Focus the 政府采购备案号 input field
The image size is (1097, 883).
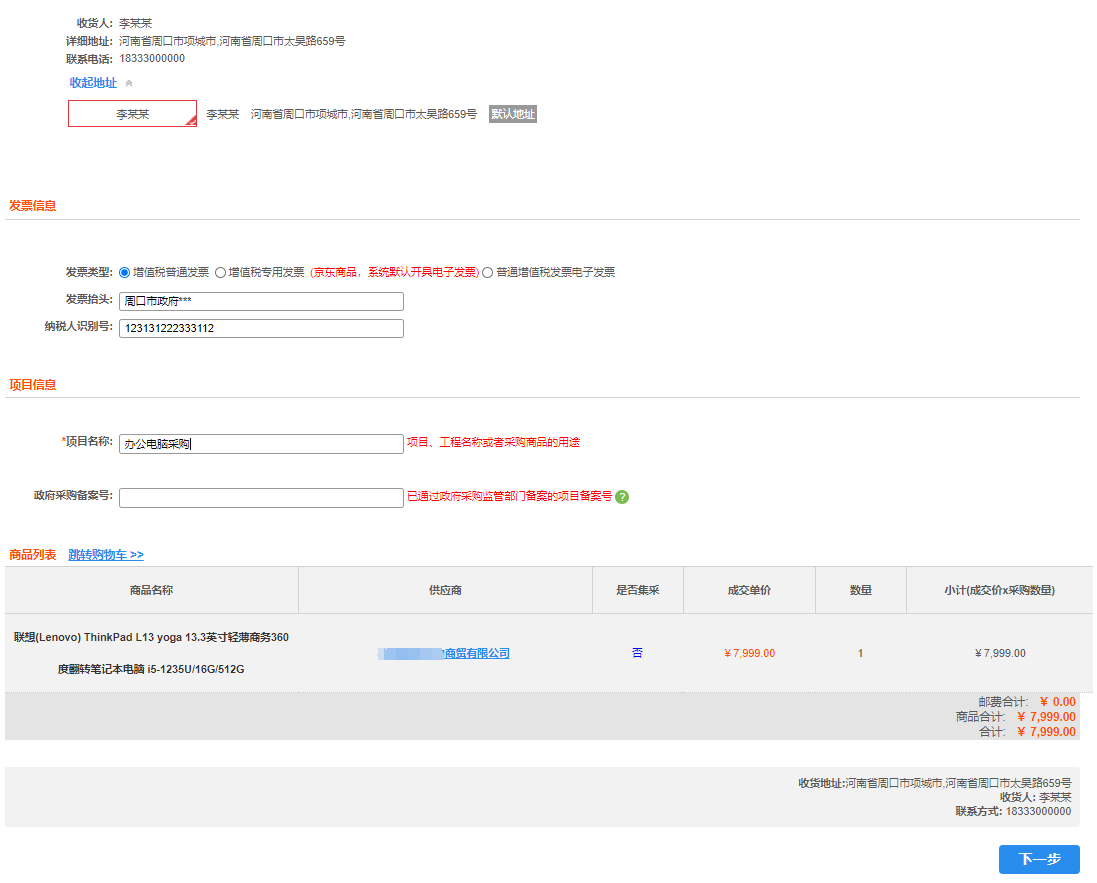261,497
